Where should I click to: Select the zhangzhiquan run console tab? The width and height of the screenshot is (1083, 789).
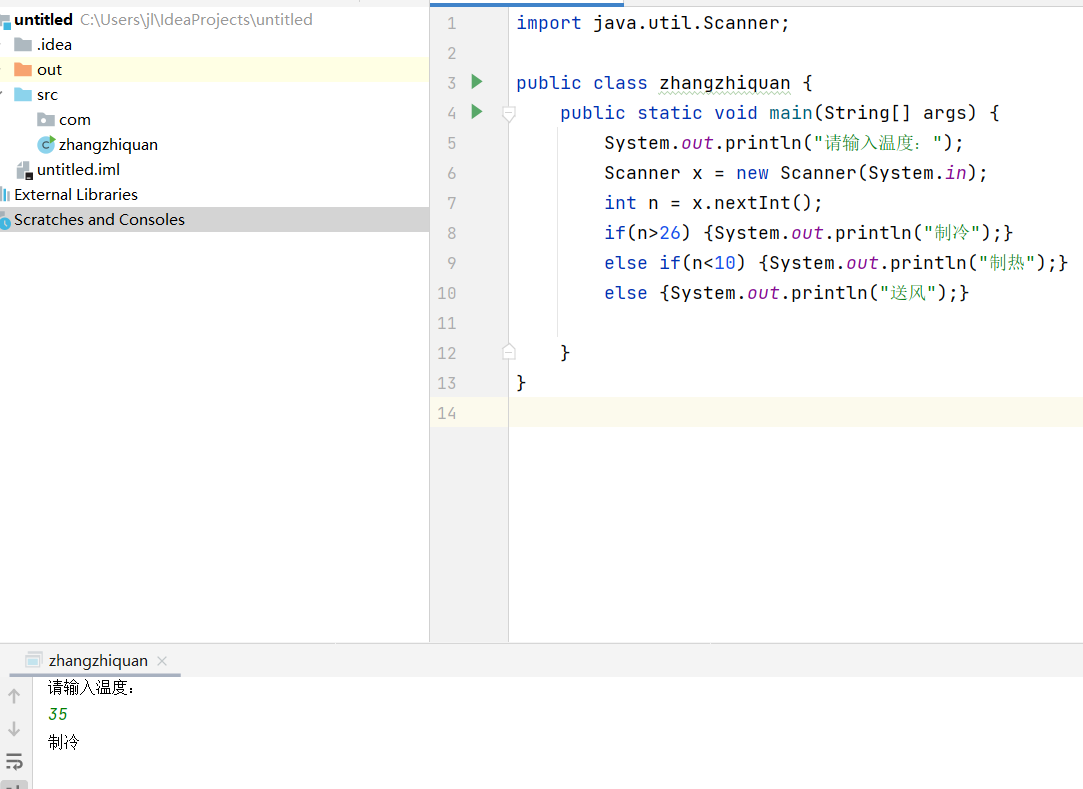(x=98, y=661)
